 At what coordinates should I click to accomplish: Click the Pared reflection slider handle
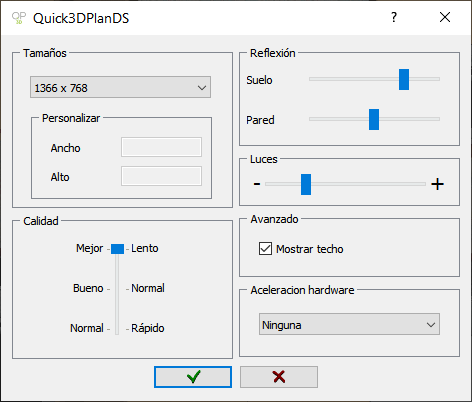(374, 119)
